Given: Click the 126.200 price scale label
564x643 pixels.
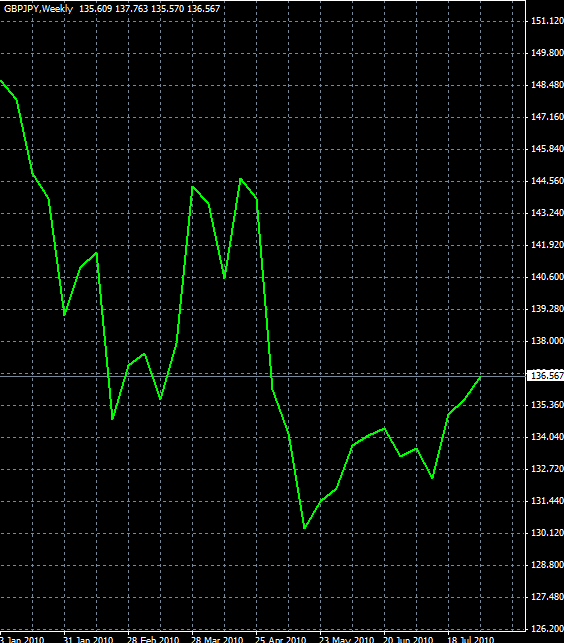Looking at the screenshot, I should [547, 629].
